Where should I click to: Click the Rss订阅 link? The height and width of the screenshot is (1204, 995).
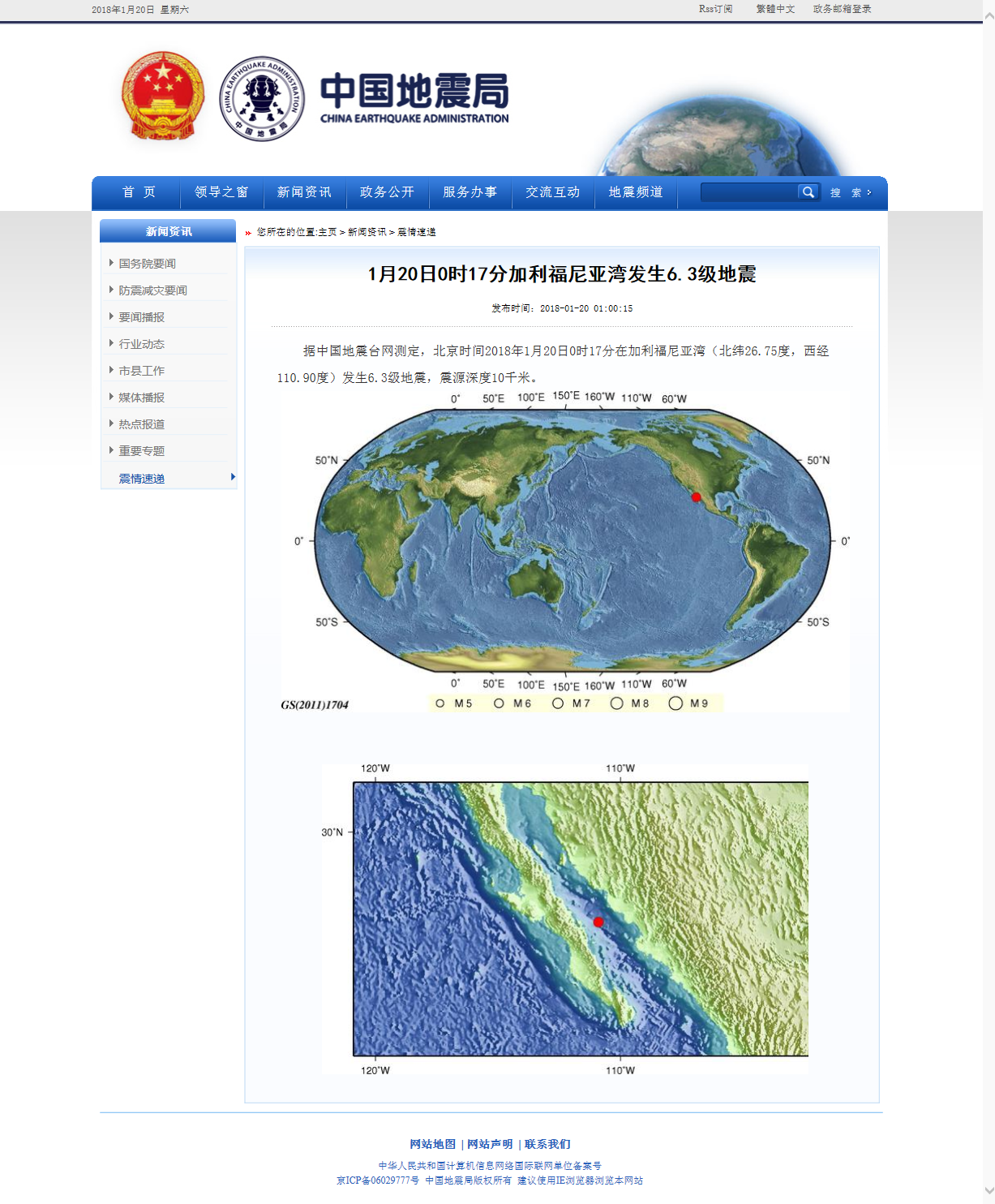[715, 9]
